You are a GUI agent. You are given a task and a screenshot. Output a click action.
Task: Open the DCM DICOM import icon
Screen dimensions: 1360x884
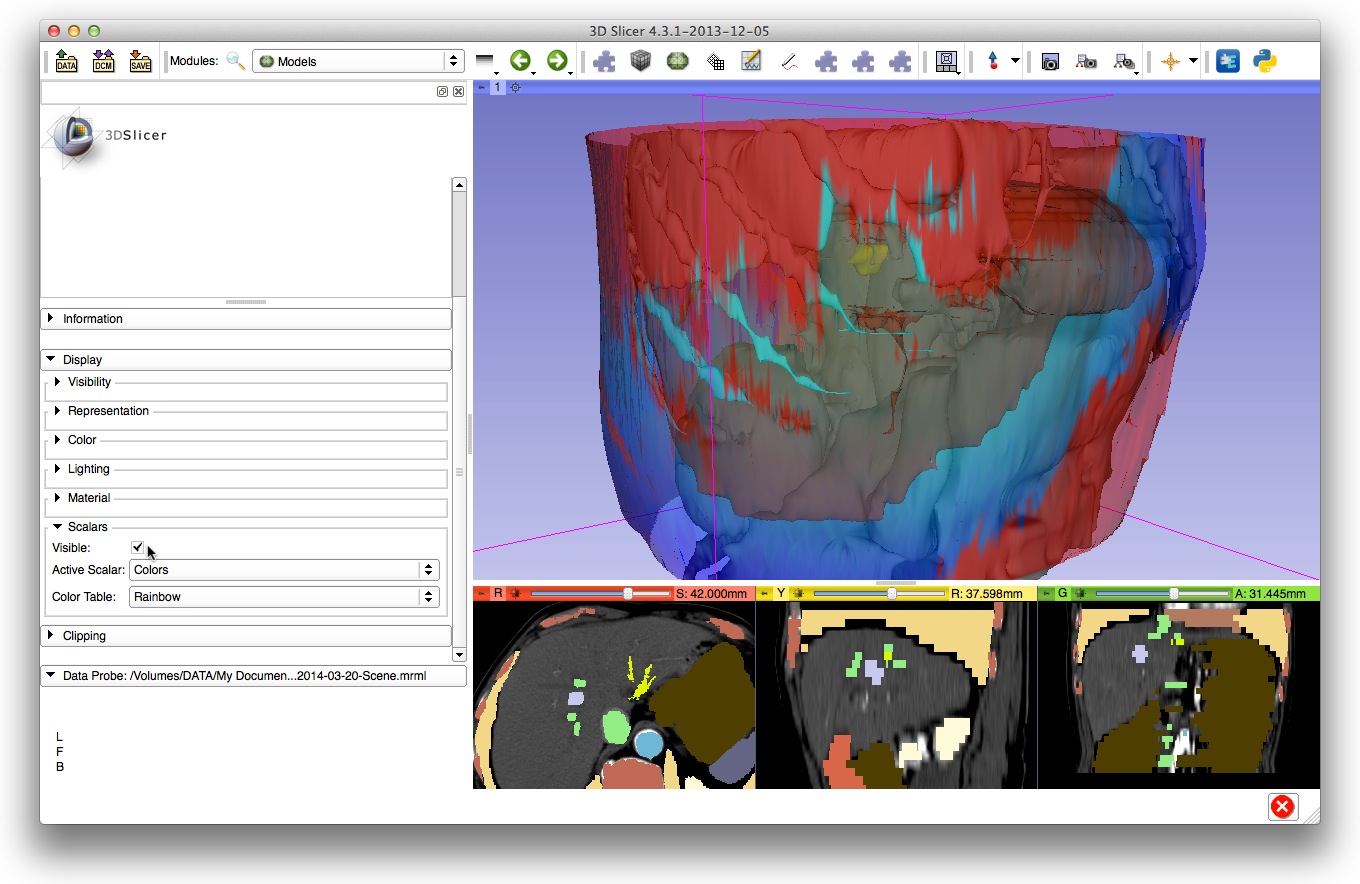point(103,62)
